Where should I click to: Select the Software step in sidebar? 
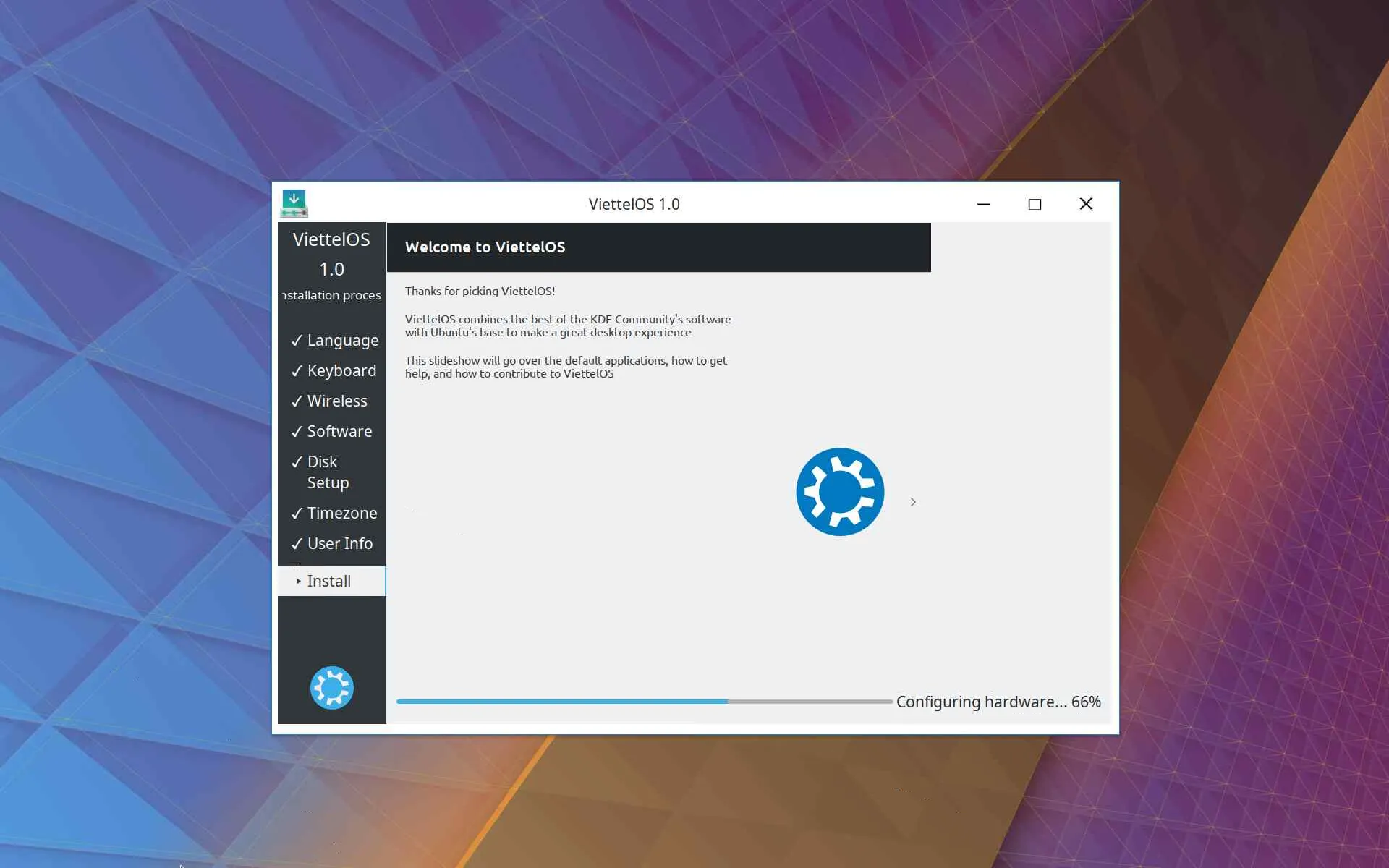339,431
